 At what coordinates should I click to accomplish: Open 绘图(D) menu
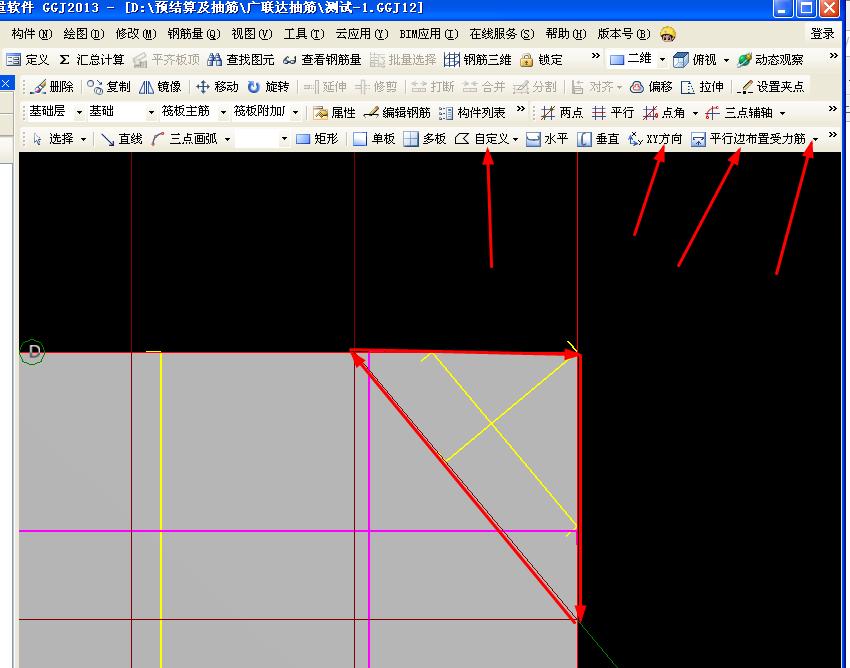coord(83,34)
